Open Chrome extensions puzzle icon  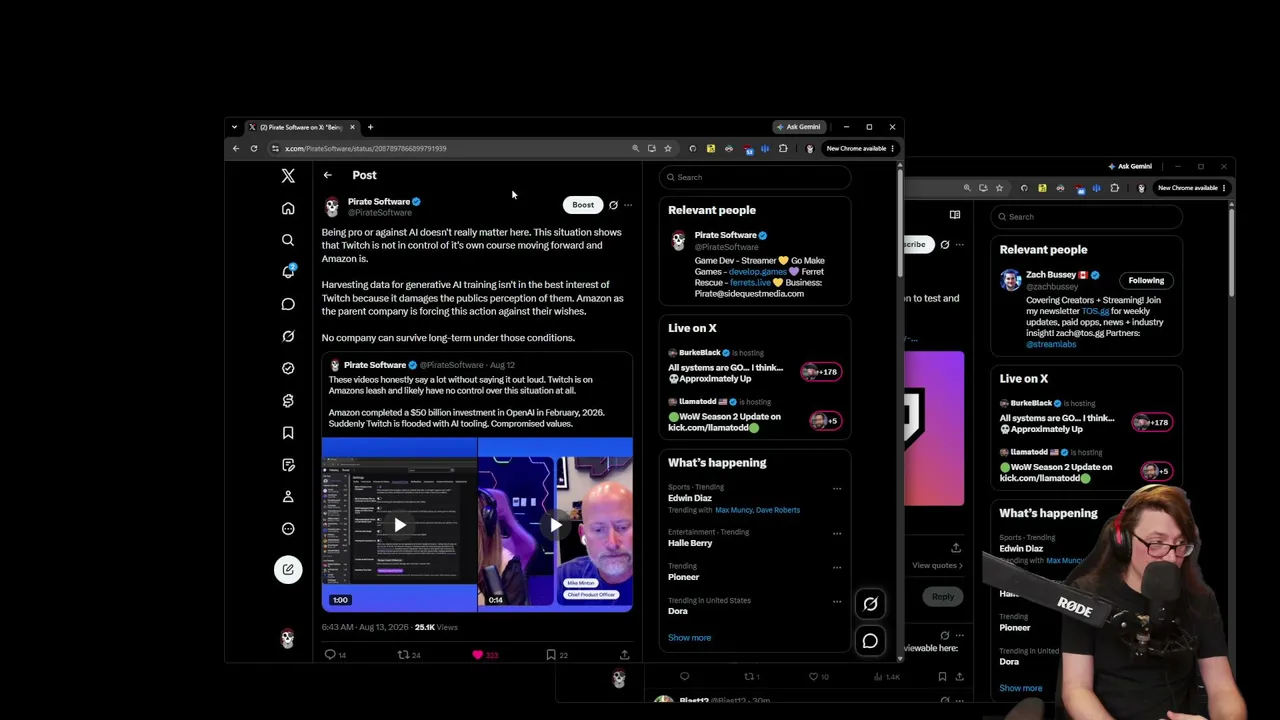point(783,148)
